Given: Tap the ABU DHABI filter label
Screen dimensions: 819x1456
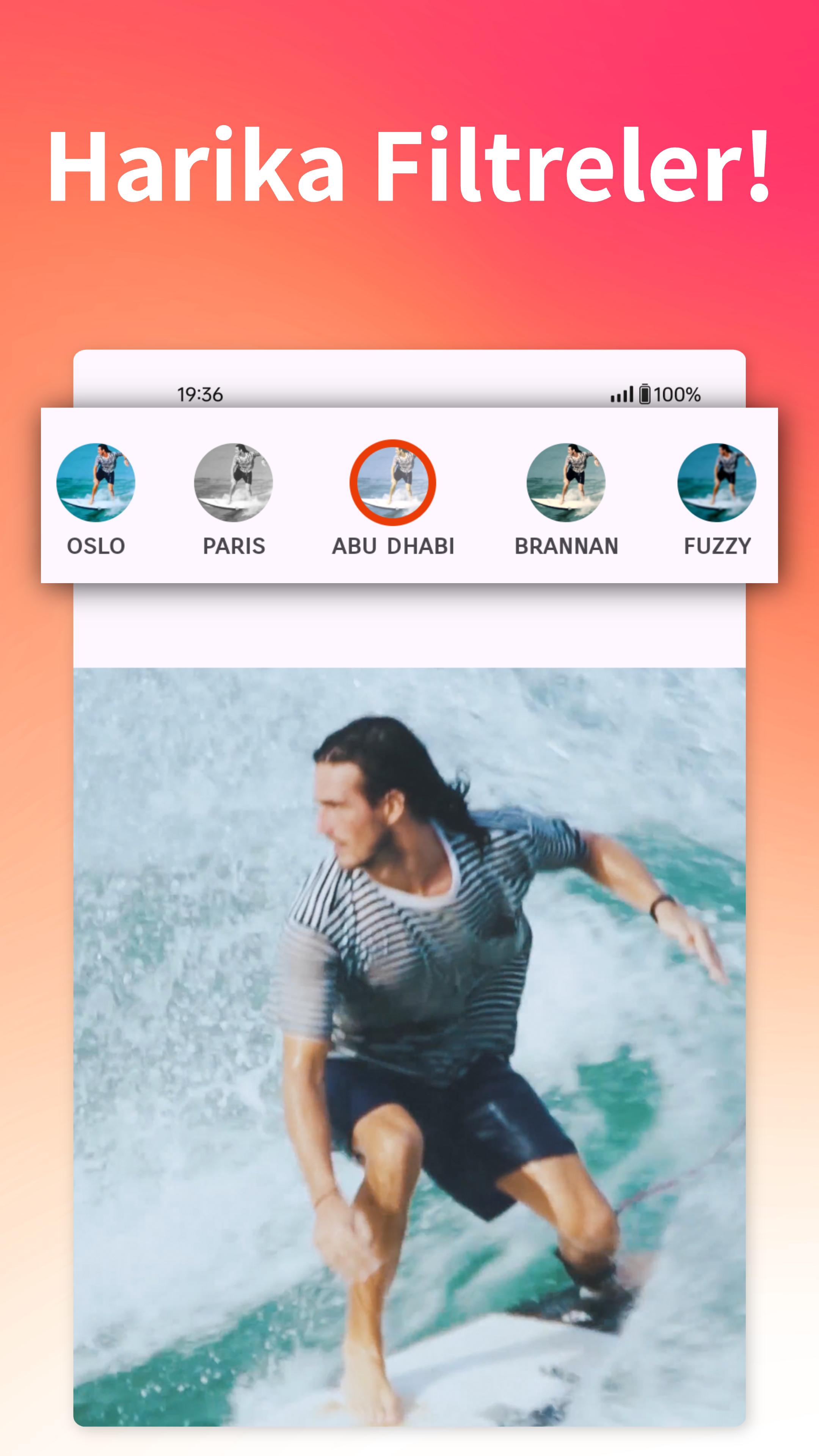Looking at the screenshot, I should [x=393, y=546].
